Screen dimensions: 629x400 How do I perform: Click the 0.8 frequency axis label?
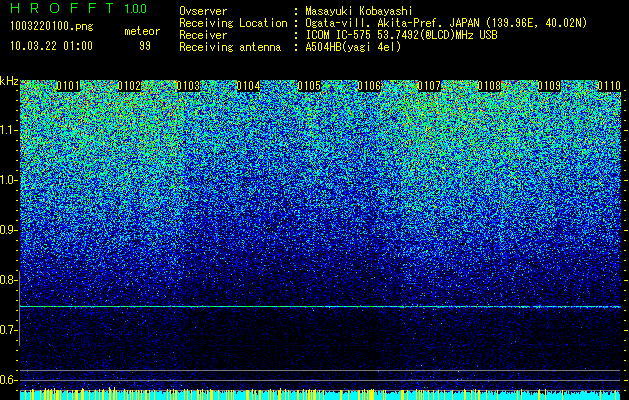8,280
